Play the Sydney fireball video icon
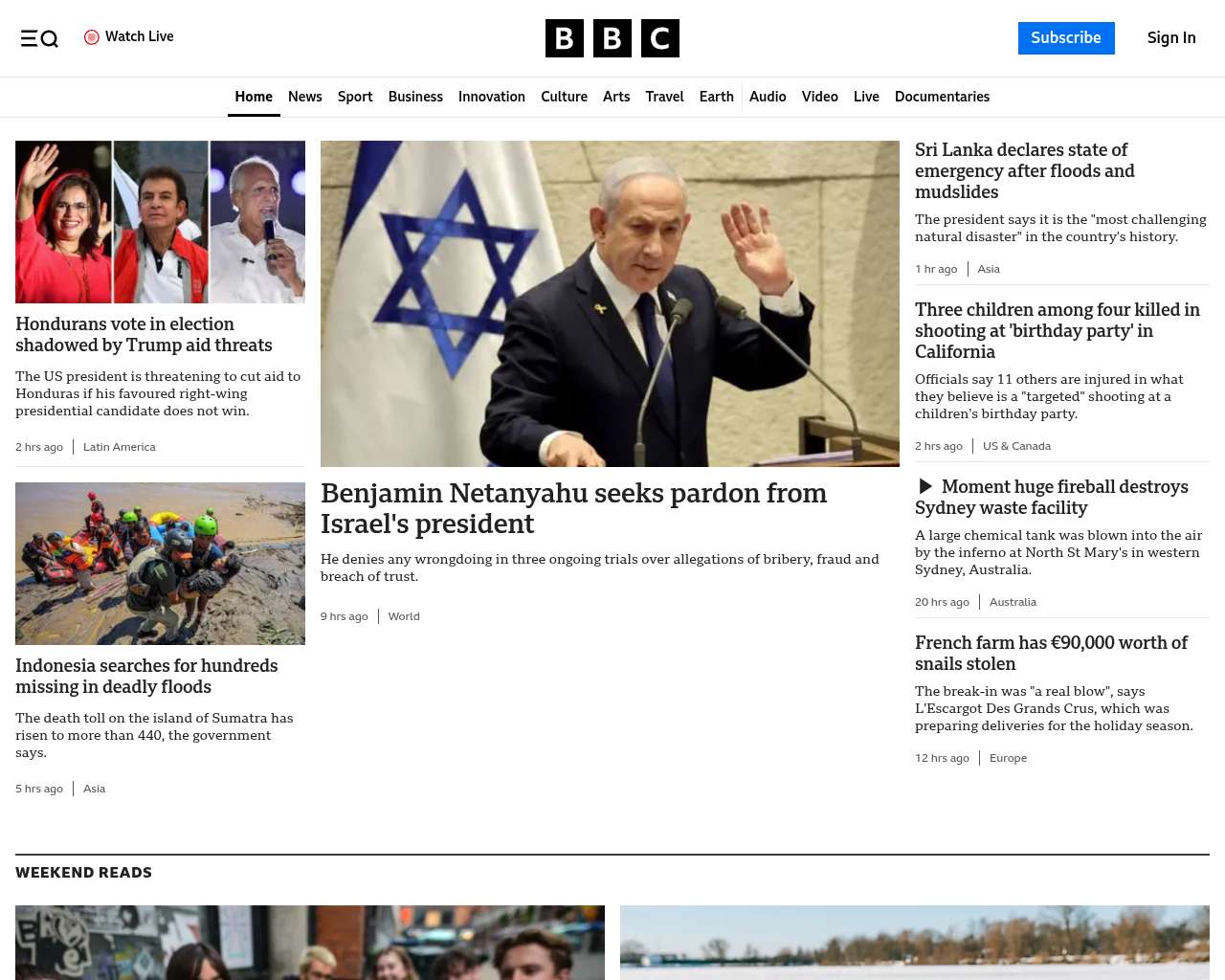The width and height of the screenshot is (1225, 980). [925, 486]
